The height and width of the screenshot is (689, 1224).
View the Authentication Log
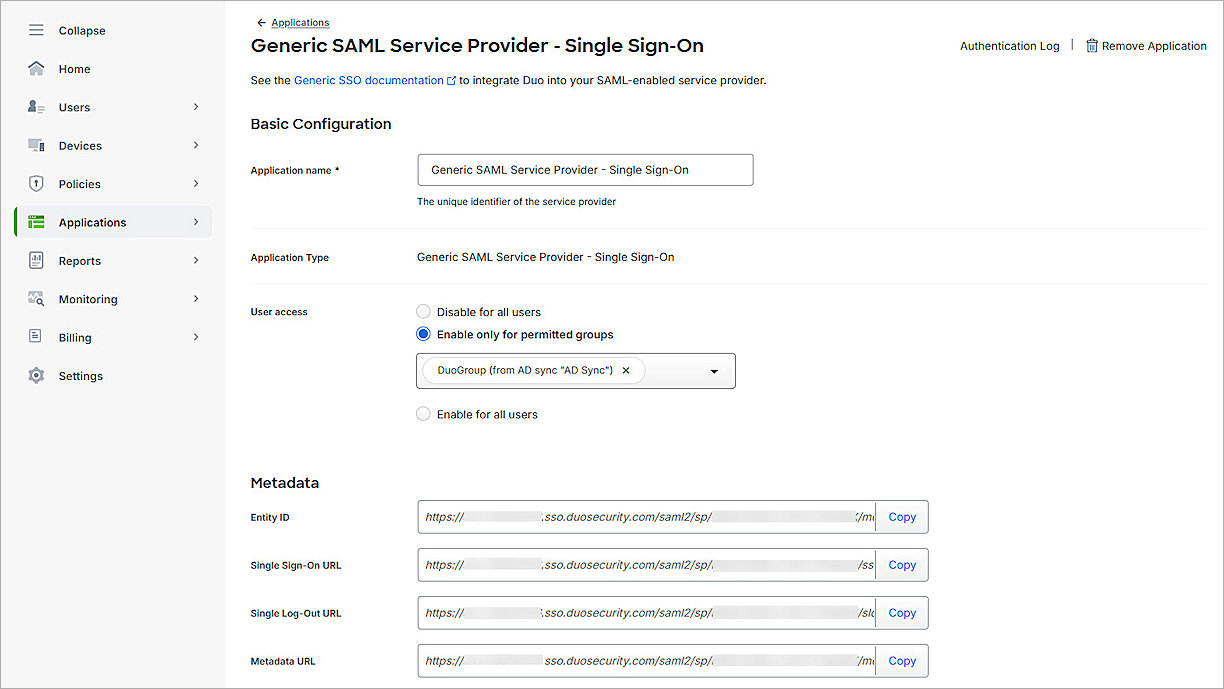[x=1010, y=45]
